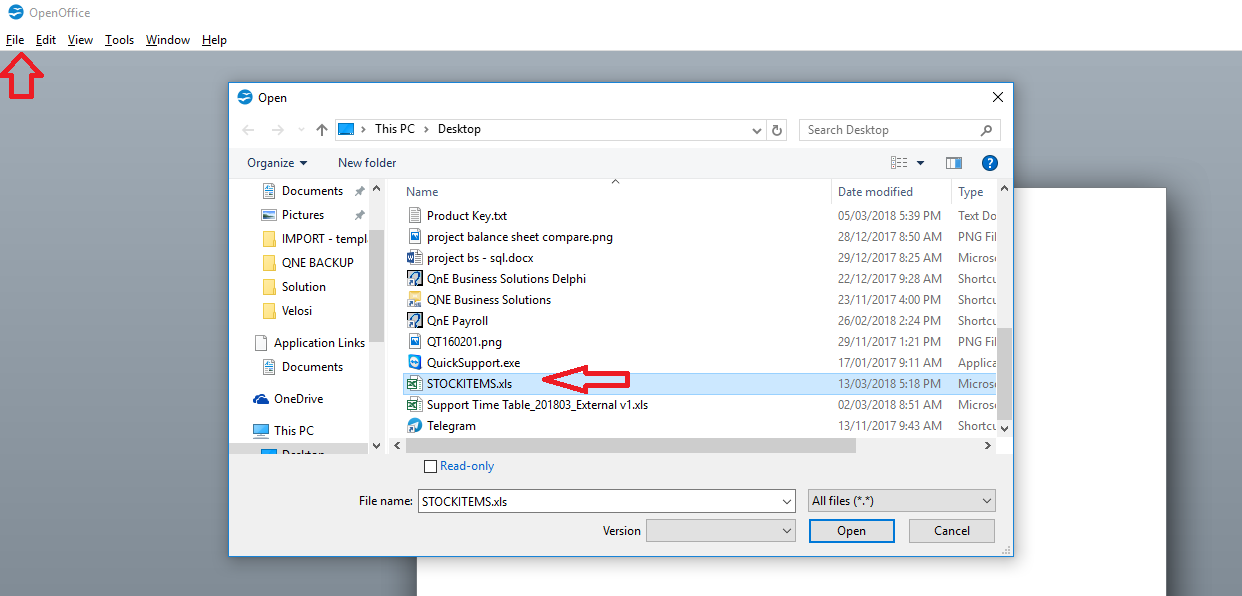
Task: Open the View menu
Action: pyautogui.click(x=80, y=40)
